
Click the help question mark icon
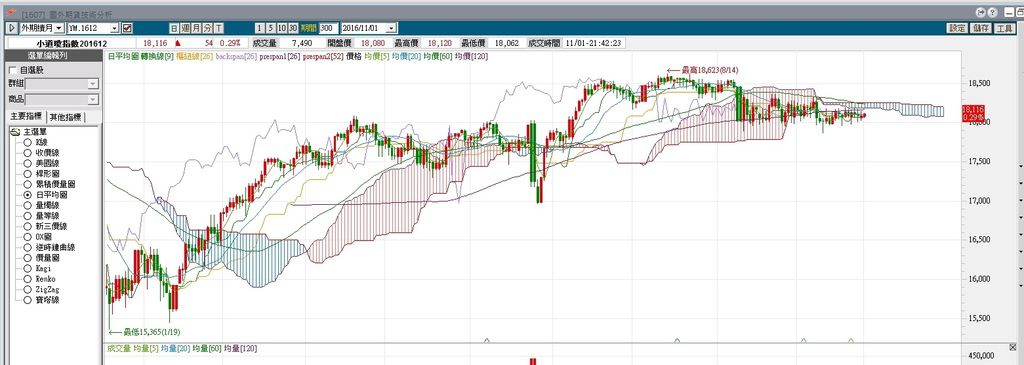(x=992, y=12)
